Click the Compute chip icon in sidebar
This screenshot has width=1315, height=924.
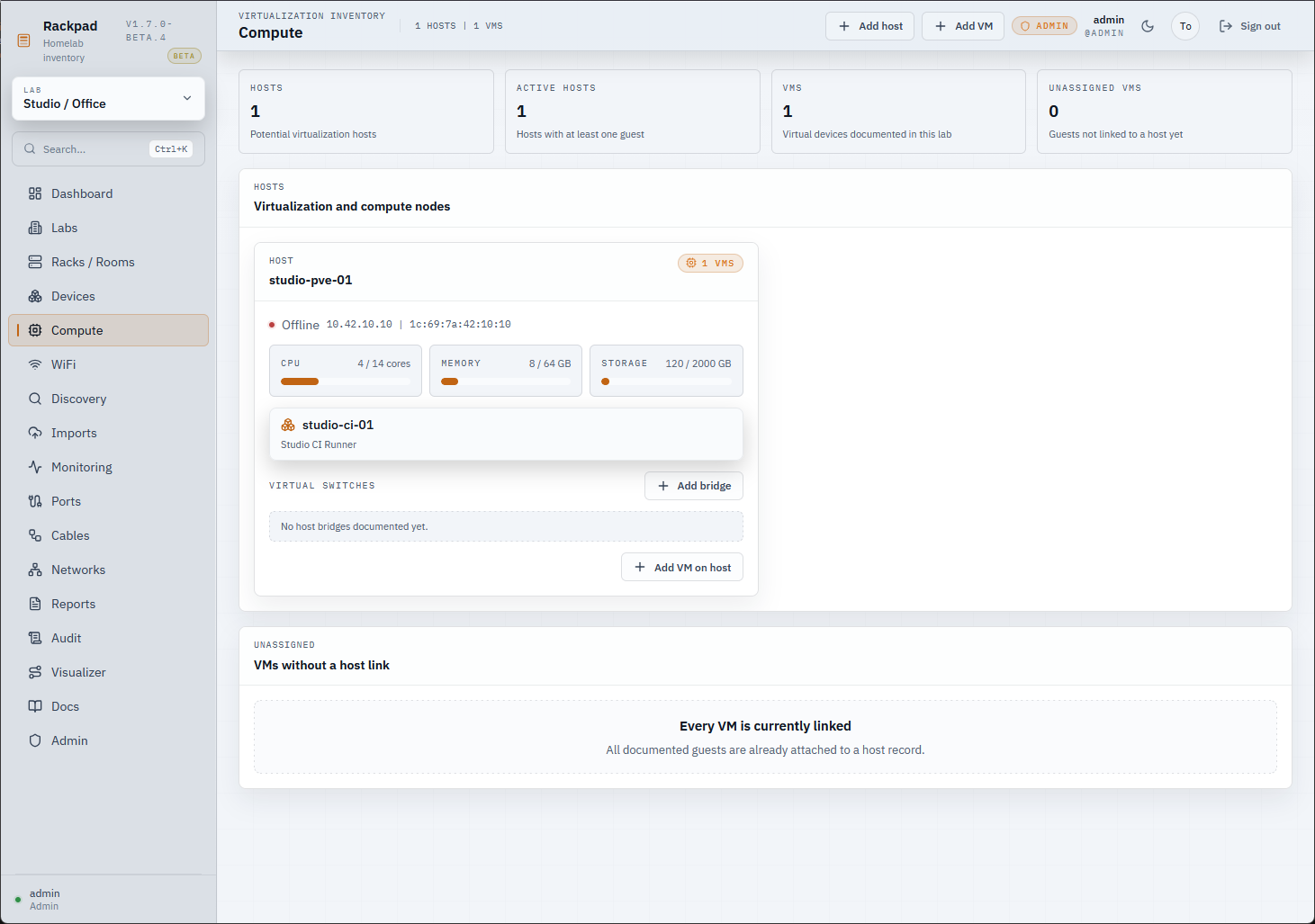[35, 330]
